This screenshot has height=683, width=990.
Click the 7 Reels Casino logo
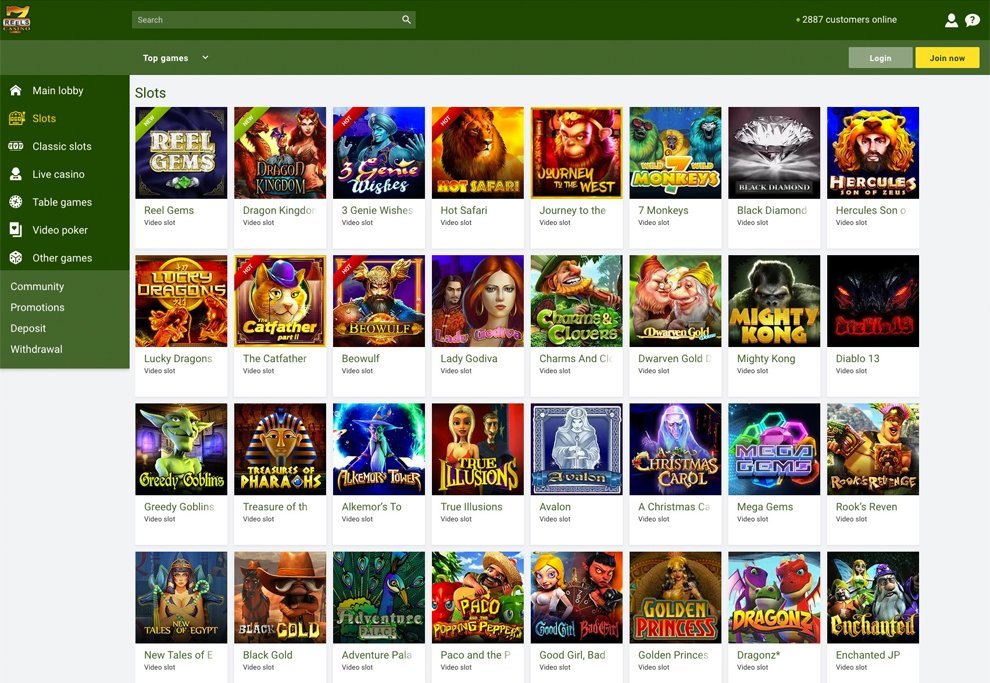click(x=16, y=19)
